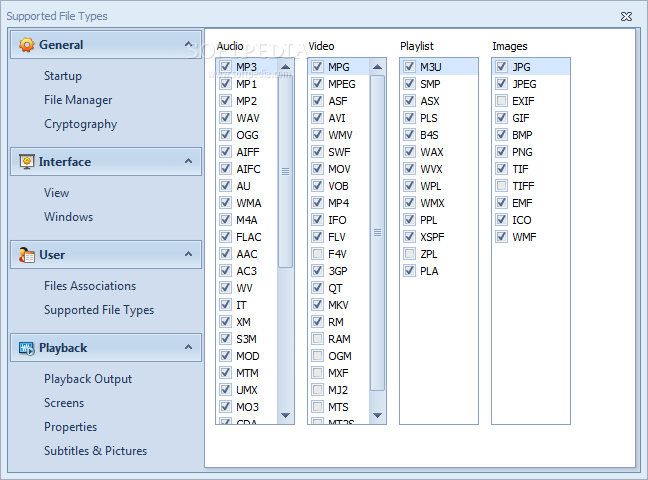Image resolution: width=648 pixels, height=480 pixels.
Task: Select the WPL row in Playlist list
Action: pyautogui.click(x=439, y=186)
